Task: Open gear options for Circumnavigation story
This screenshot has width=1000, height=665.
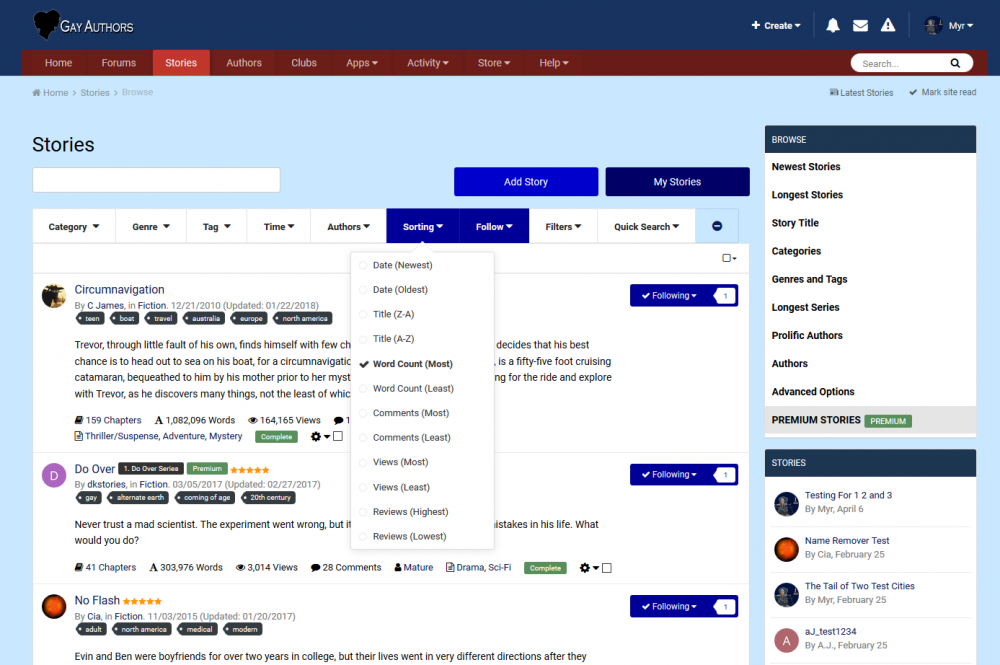Action: point(319,437)
